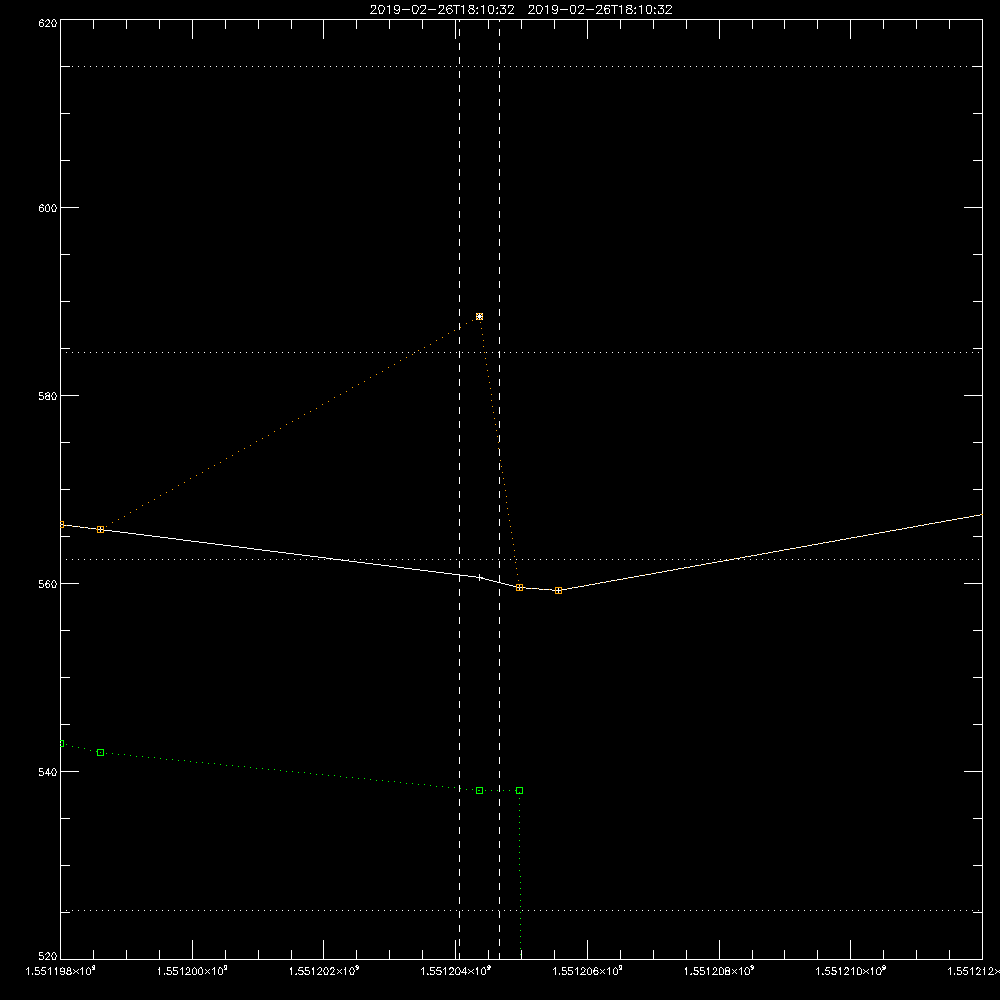Click the second 2019-02-26T18:10:32 timestamp in the title

point(600,10)
